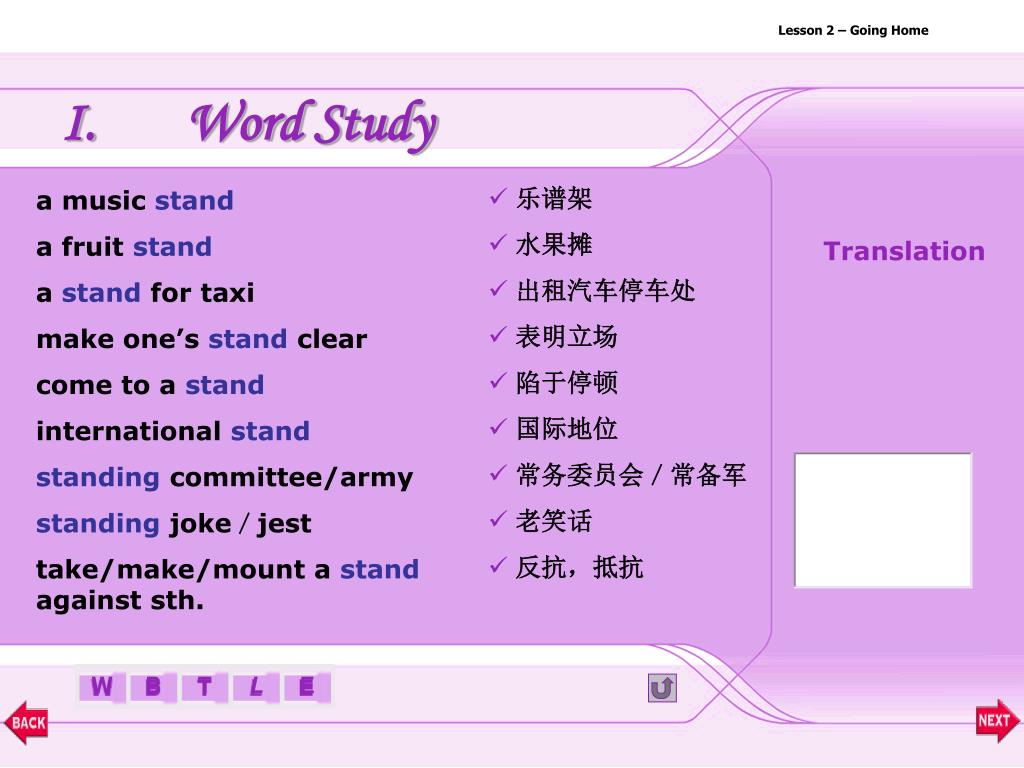Click the checkmark beside 国际地位
Image resolution: width=1024 pixels, height=768 pixels.
pyautogui.click(x=498, y=426)
